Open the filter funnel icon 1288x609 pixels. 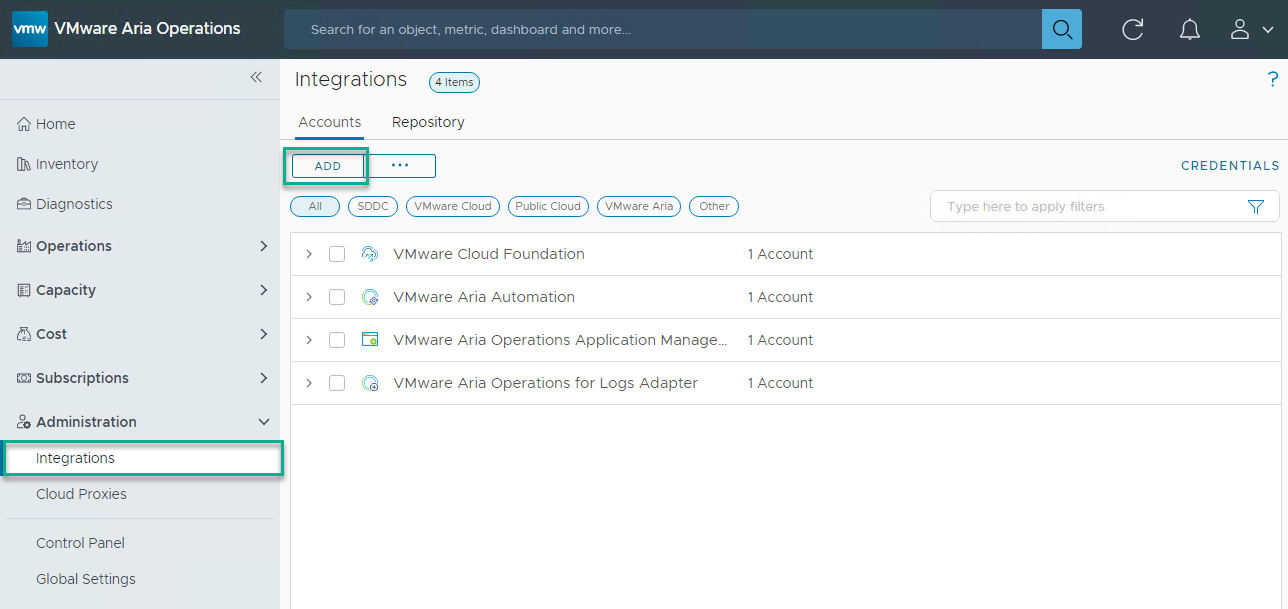pyautogui.click(x=1256, y=206)
